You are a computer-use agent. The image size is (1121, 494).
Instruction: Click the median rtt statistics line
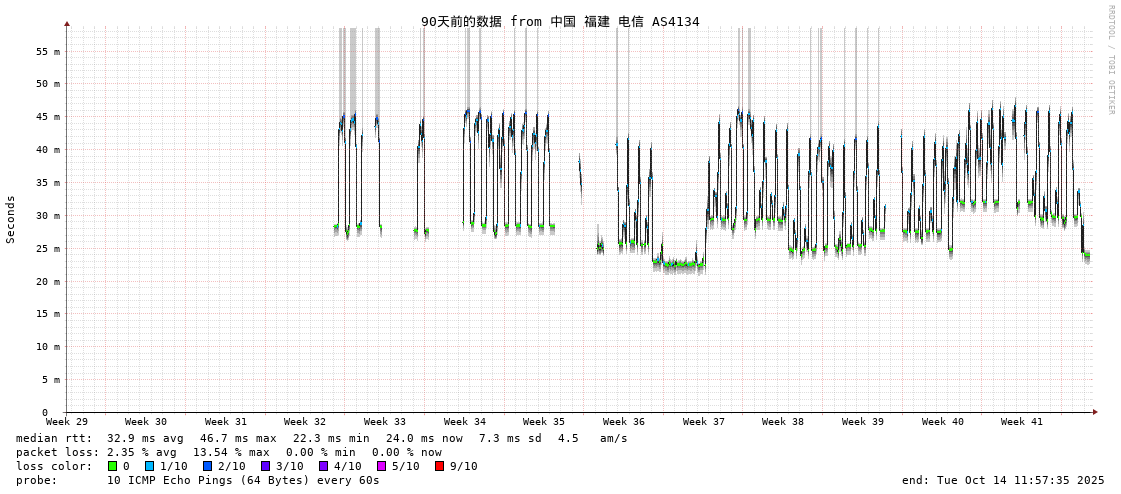(321, 438)
